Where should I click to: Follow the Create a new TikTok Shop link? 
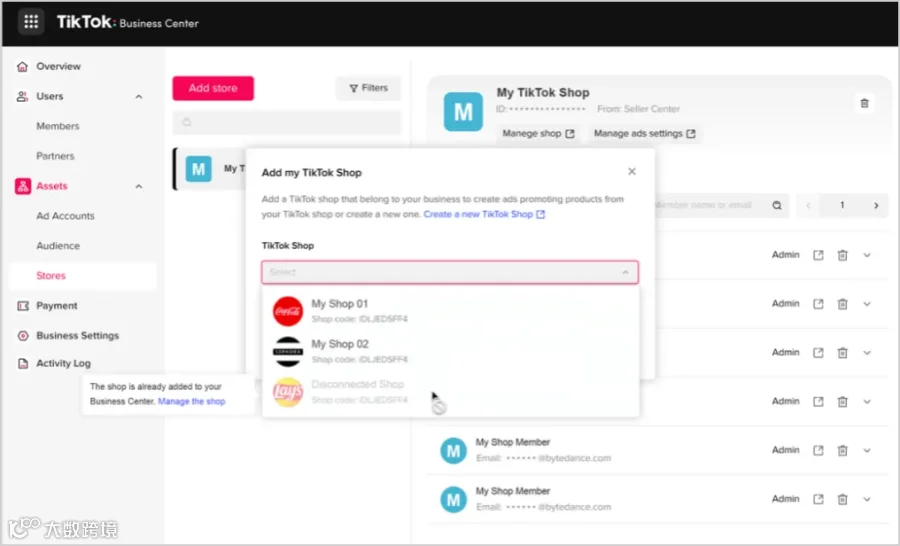484,214
